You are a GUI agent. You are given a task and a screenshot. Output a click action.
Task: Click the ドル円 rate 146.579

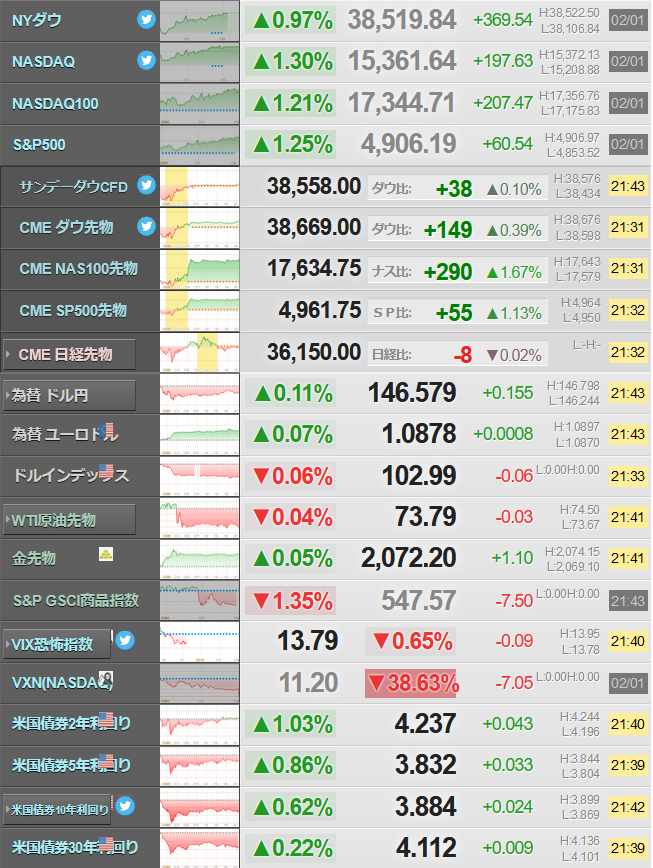tap(412, 392)
